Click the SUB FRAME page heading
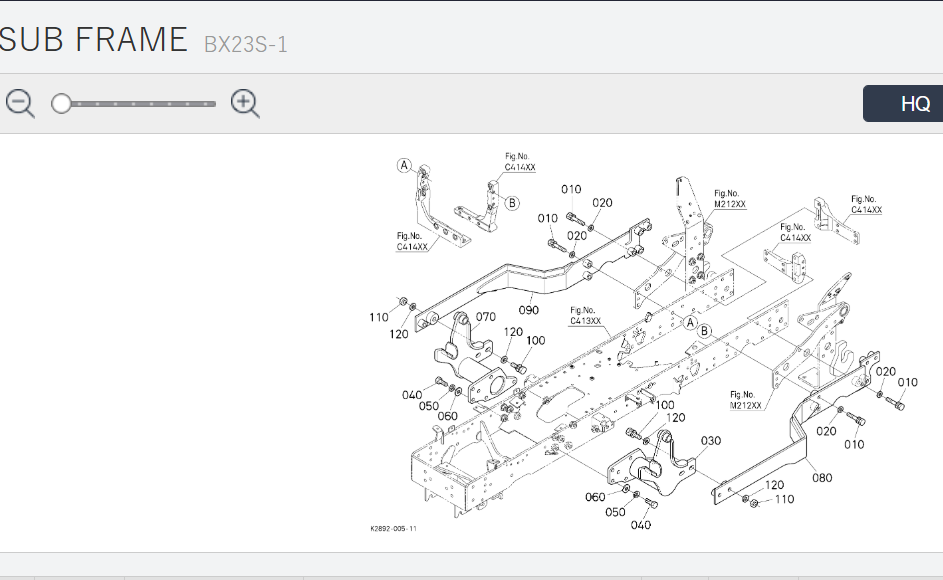943x580 pixels. (93, 40)
